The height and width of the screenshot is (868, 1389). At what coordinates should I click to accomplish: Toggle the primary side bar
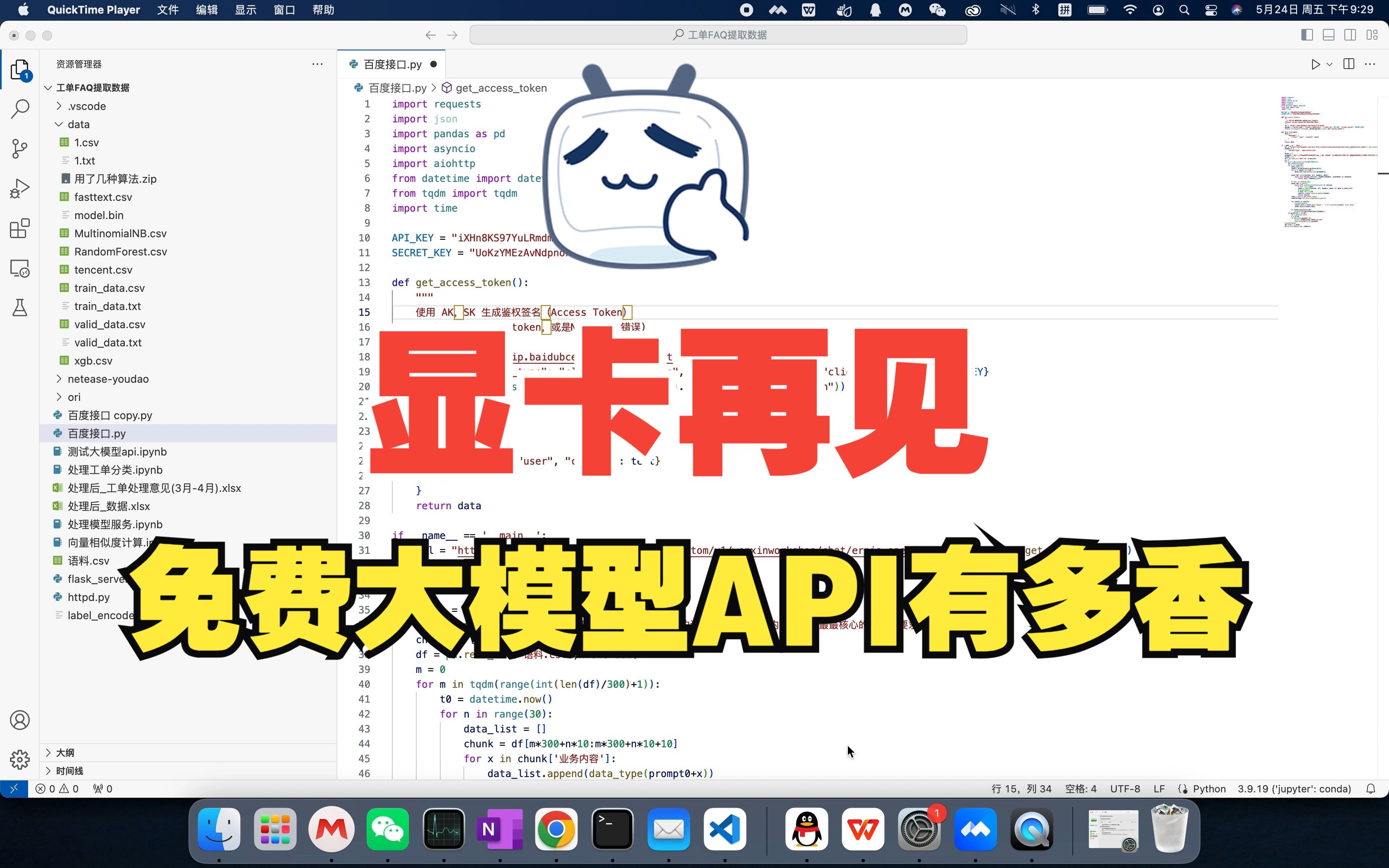1307,35
